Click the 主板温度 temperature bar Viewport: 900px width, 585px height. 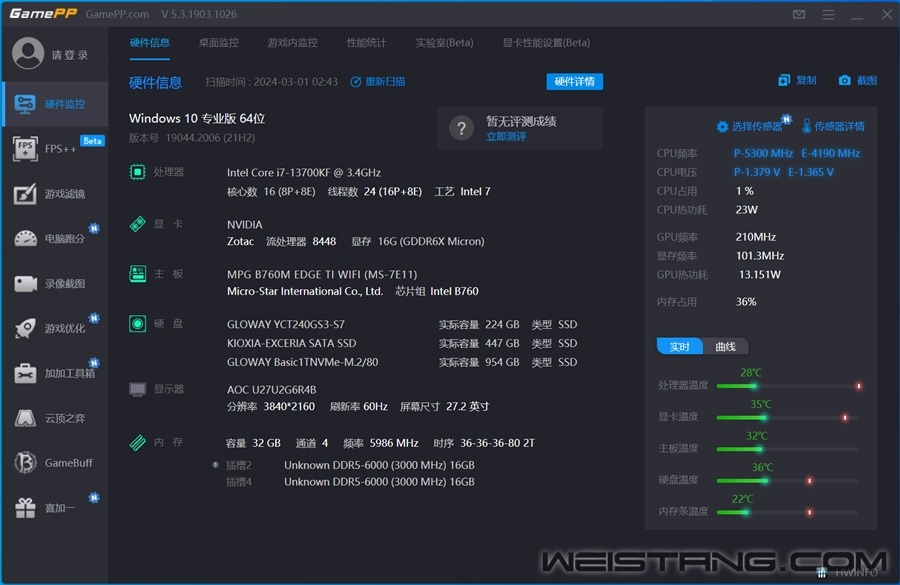(x=789, y=449)
